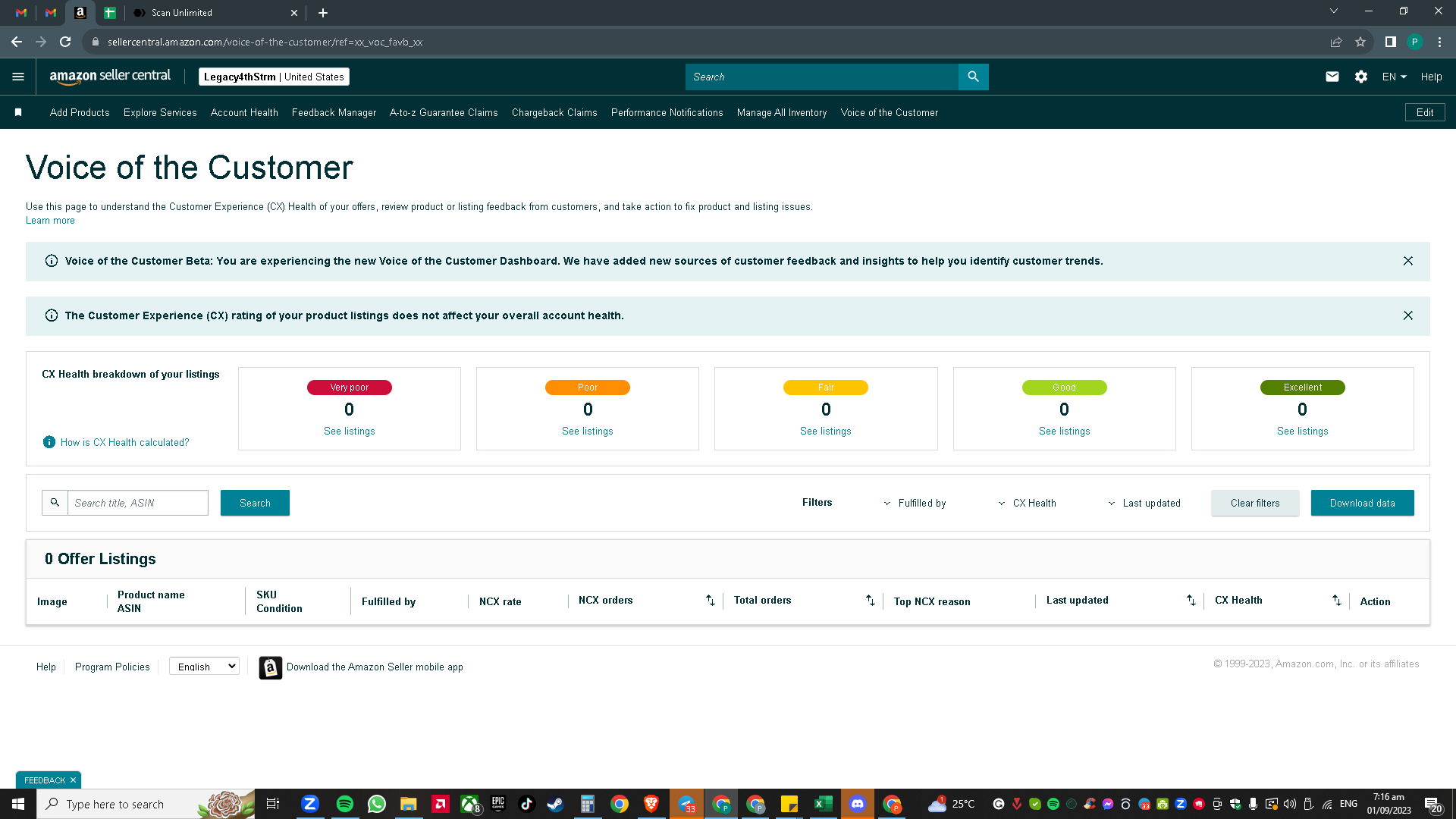This screenshot has height=819, width=1456.
Task: Click See listings under Very poor
Action: click(x=349, y=431)
